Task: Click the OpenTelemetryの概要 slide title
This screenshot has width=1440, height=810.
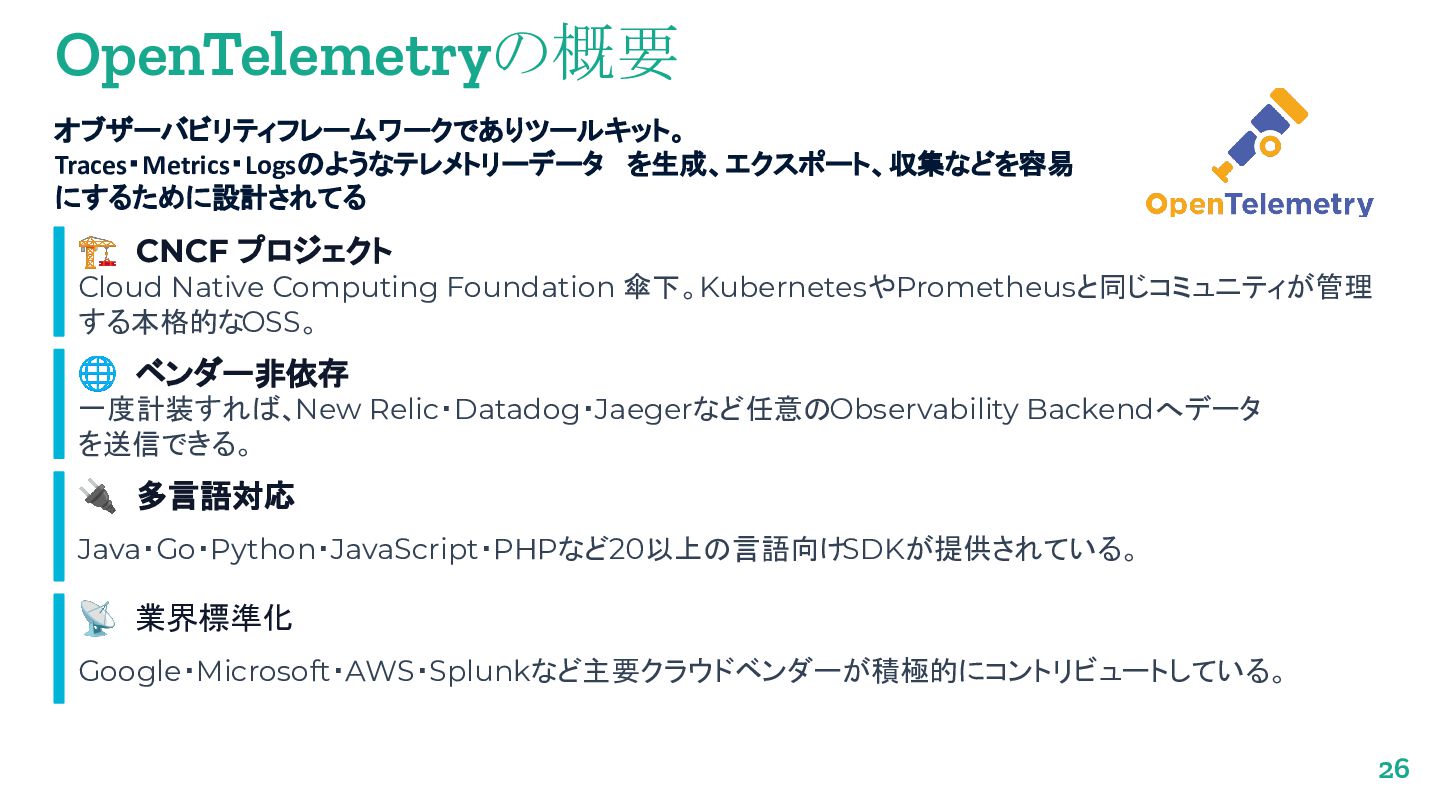Action: 366,55
